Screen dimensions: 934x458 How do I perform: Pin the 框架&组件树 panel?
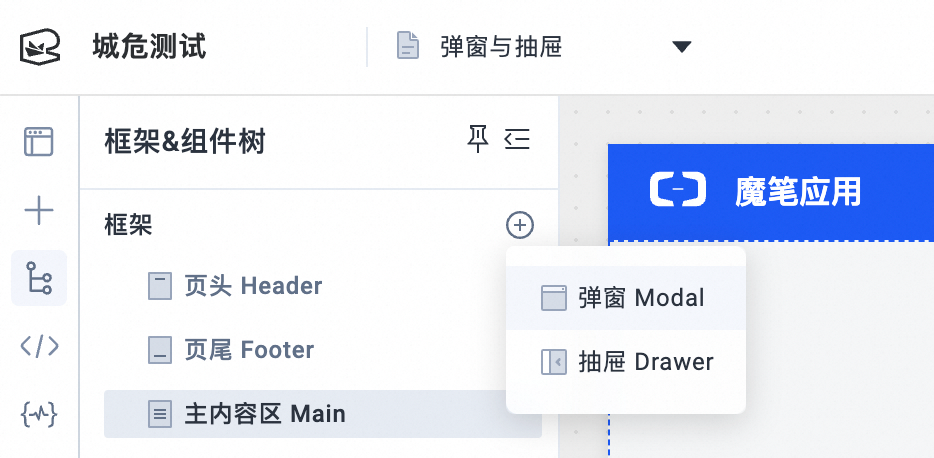(x=477, y=139)
